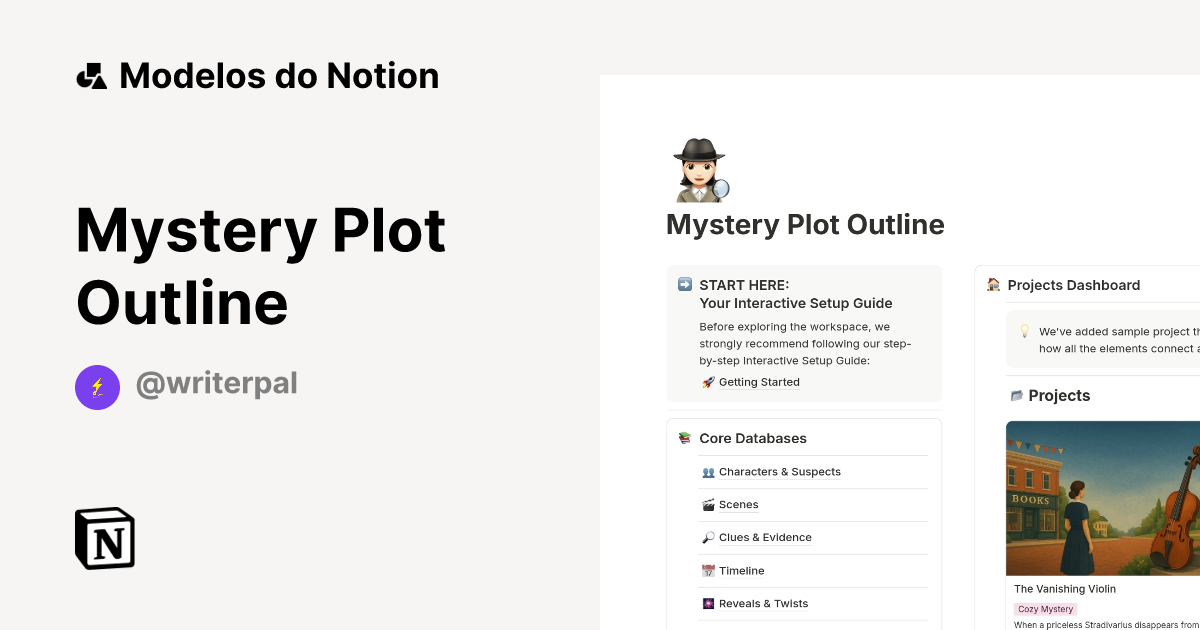
Task: Open the Timeline page
Action: coord(741,570)
